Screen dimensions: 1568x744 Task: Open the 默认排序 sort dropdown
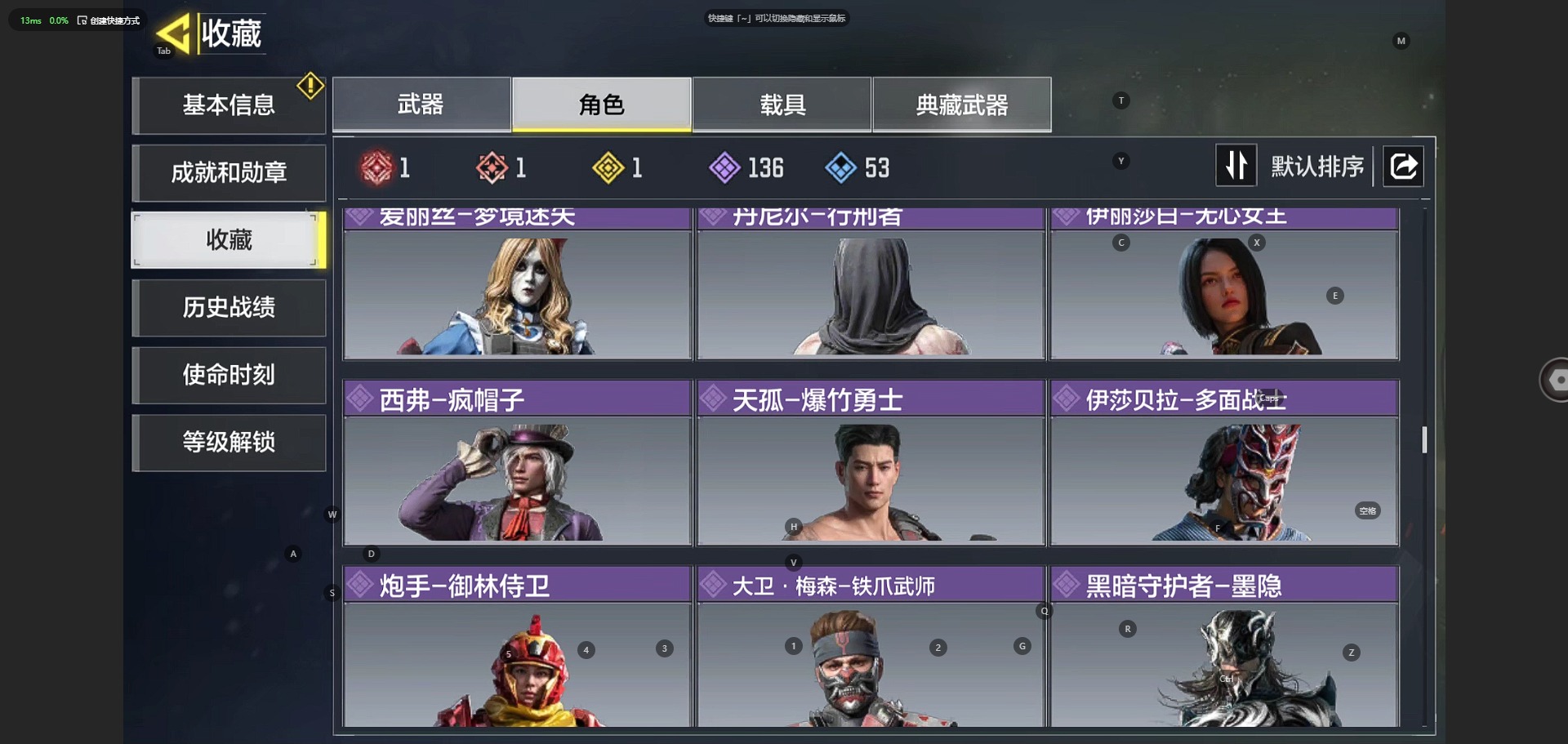pyautogui.click(x=1317, y=167)
